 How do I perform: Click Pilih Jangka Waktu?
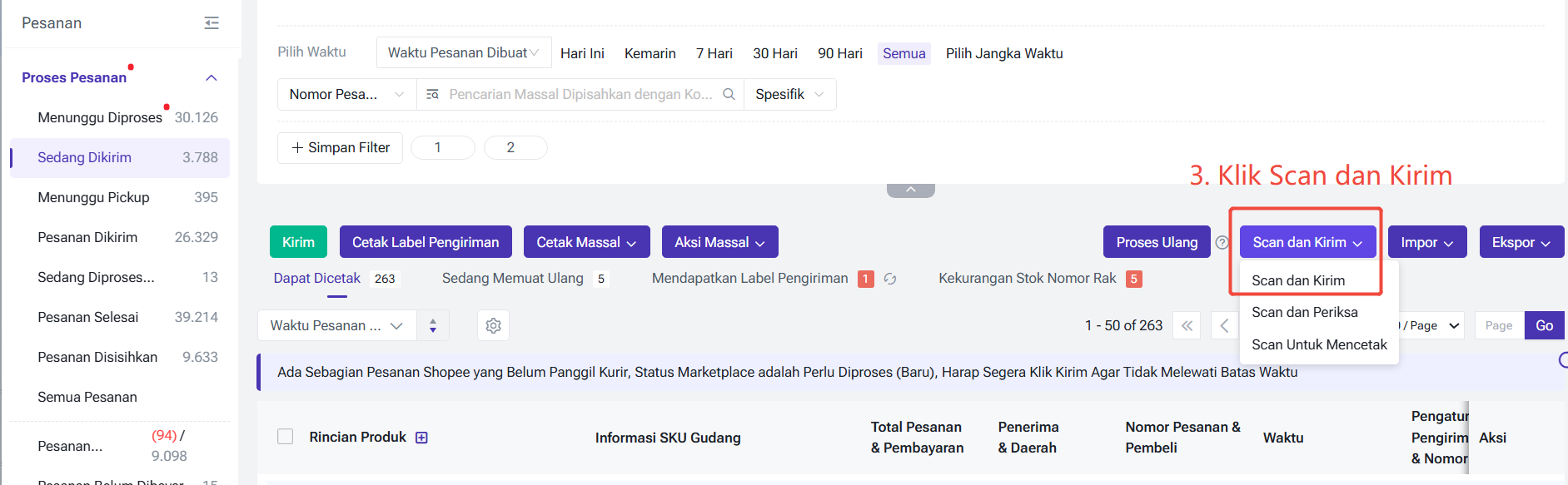pyautogui.click(x=1004, y=53)
